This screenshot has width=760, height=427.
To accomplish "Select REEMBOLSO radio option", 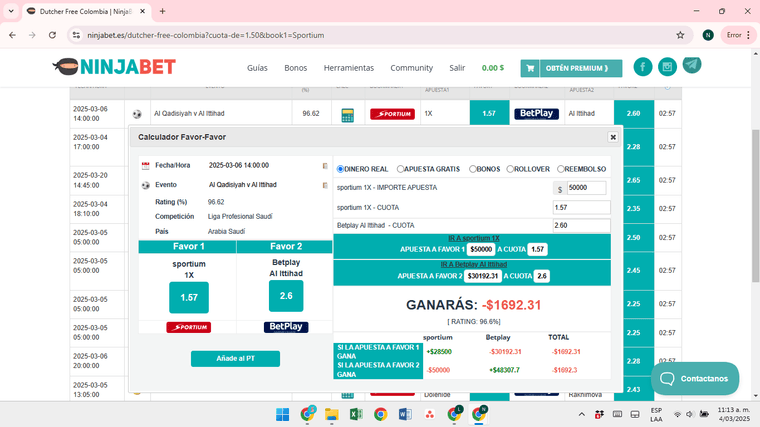I will tap(560, 169).
